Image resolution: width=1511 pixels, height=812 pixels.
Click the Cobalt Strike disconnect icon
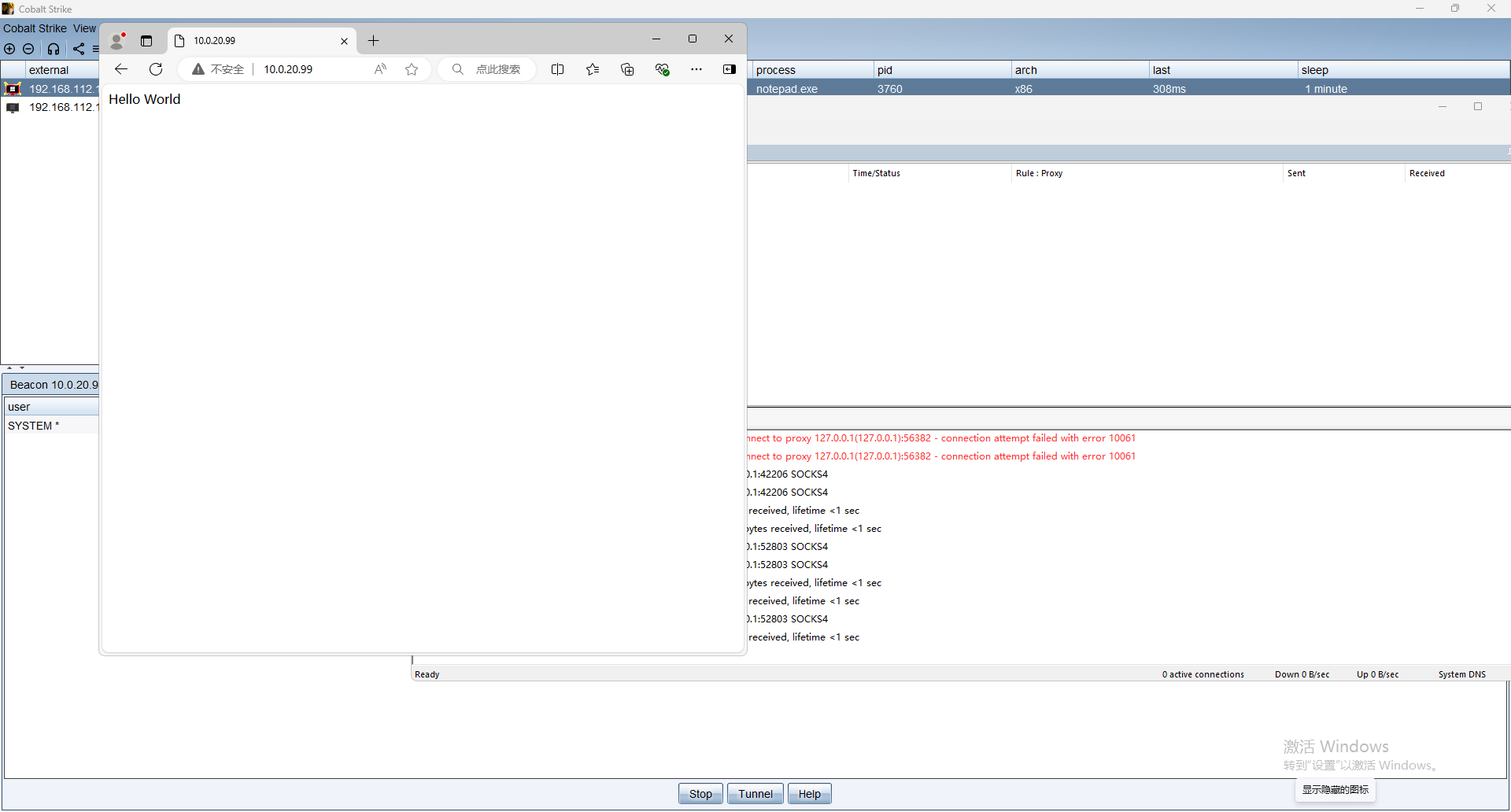click(x=29, y=49)
